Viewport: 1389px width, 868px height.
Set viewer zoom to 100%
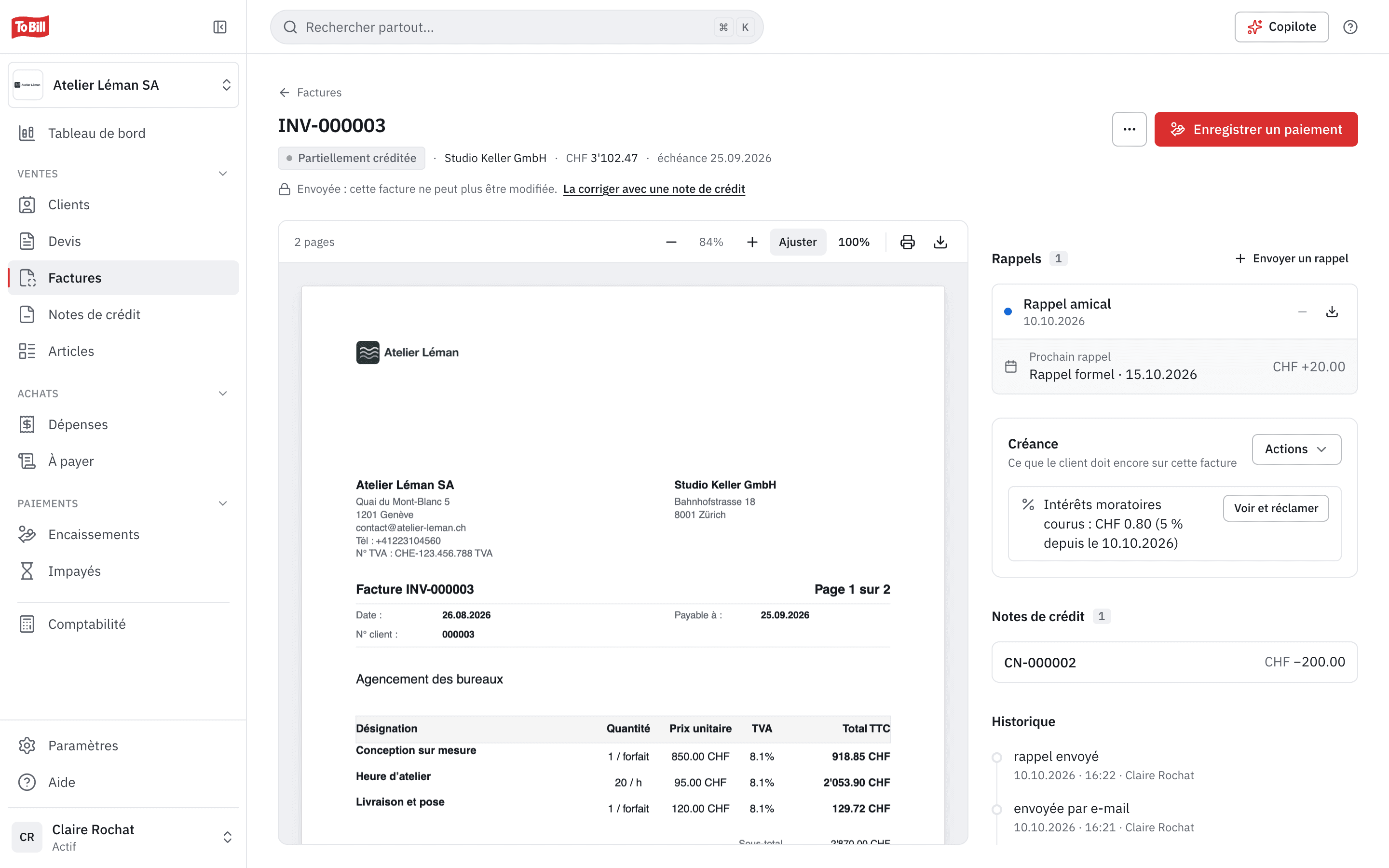(854, 242)
